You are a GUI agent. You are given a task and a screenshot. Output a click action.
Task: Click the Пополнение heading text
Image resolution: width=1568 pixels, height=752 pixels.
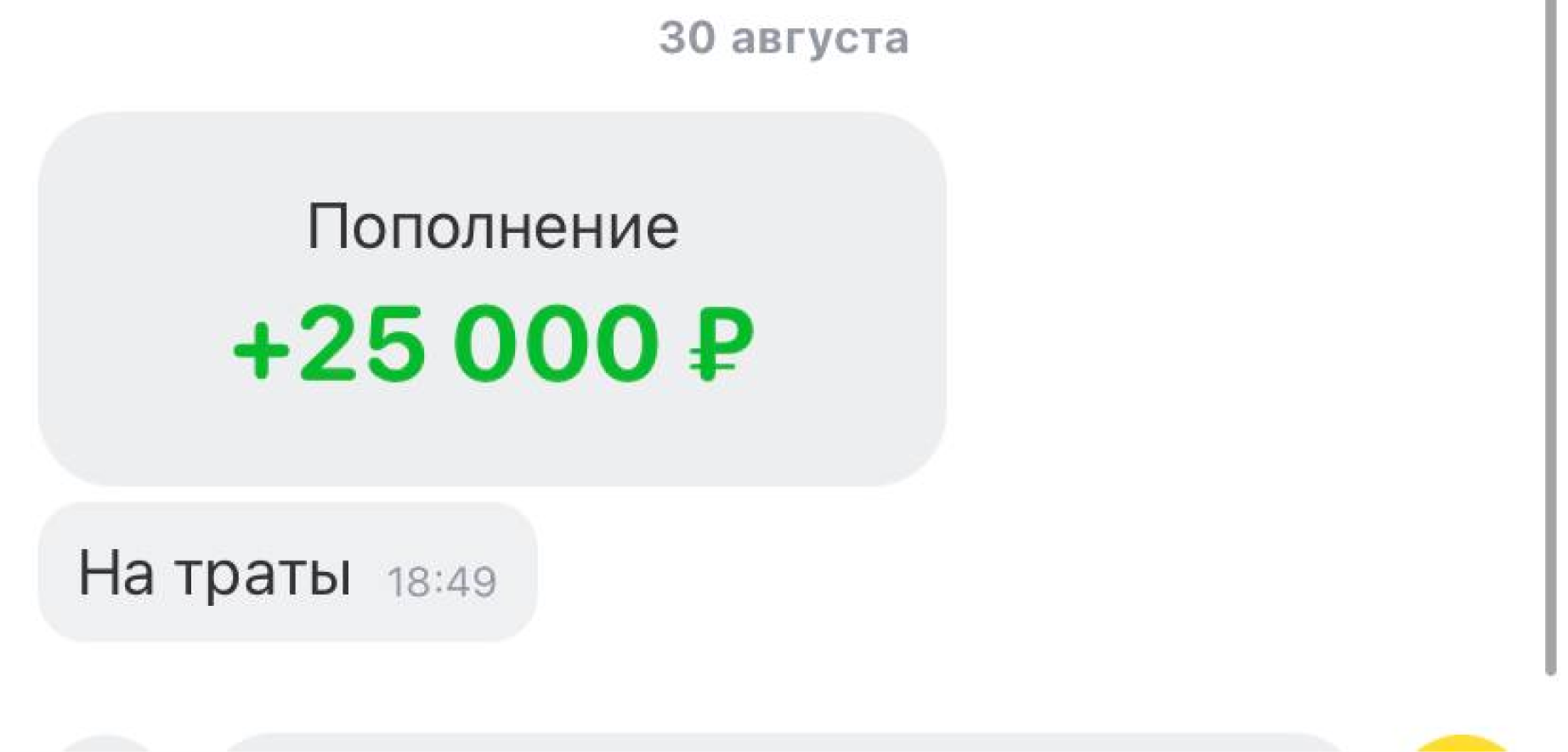click(x=493, y=228)
